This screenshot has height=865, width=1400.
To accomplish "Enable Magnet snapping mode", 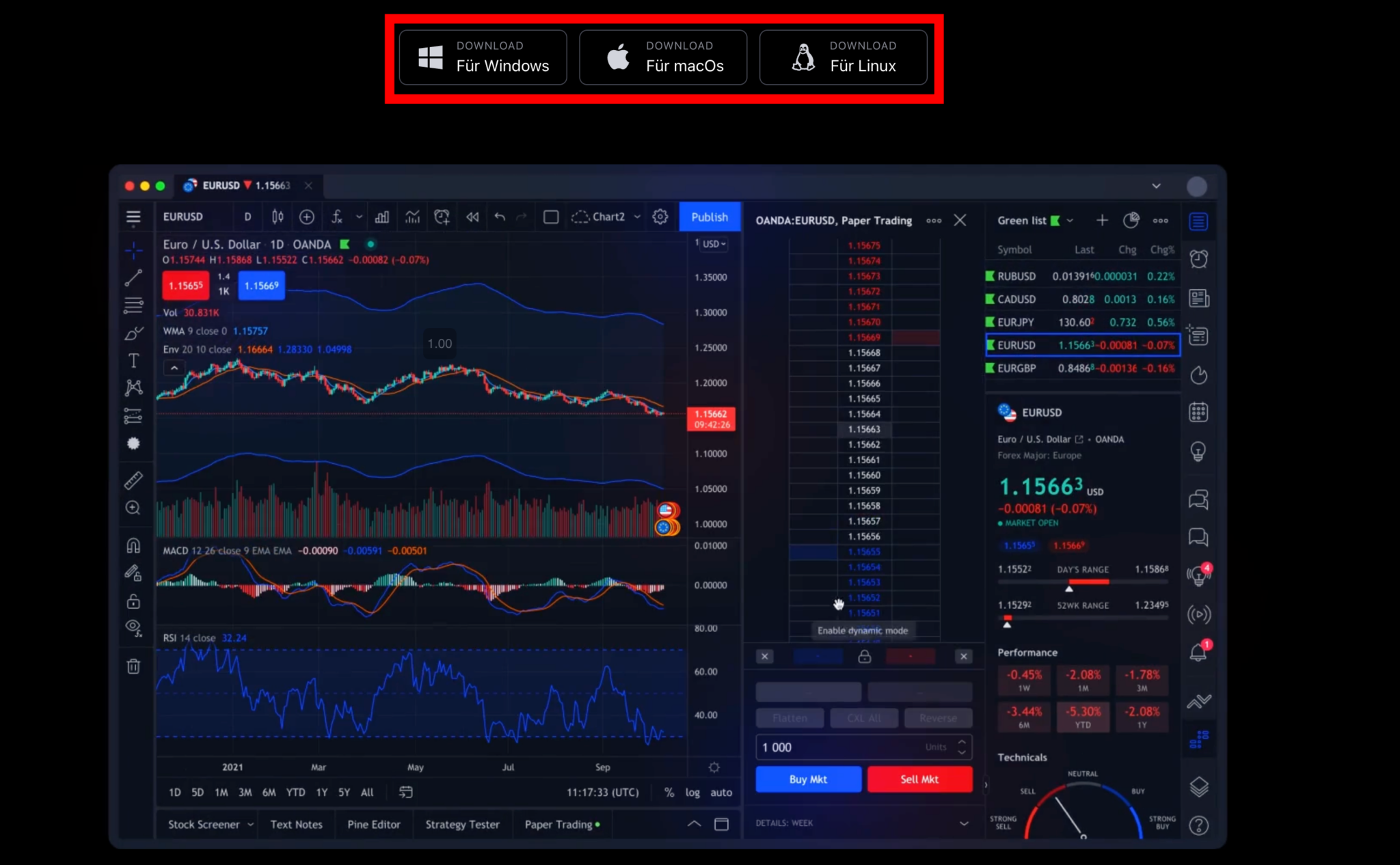I will [x=134, y=545].
